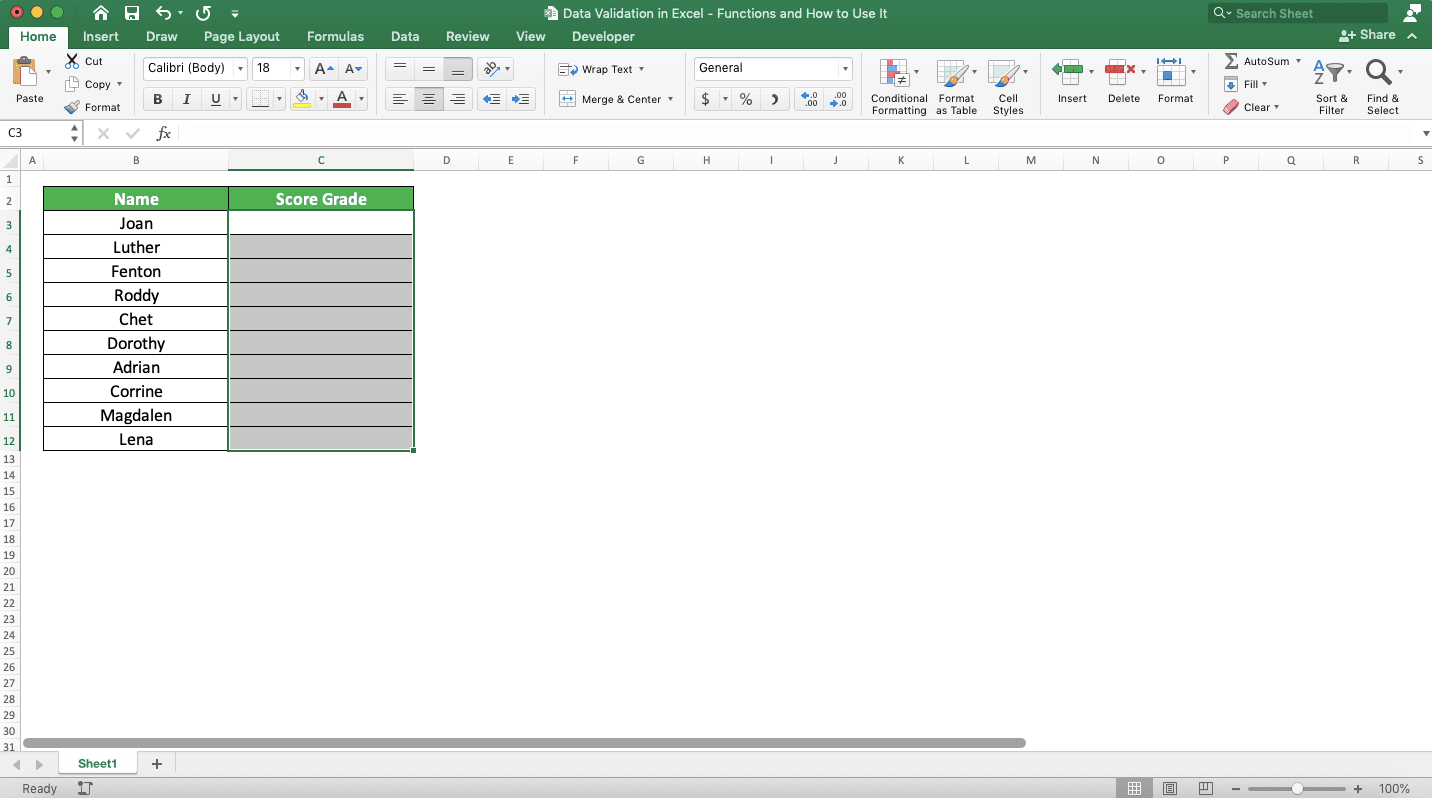Click the zoom slider handle
Viewport: 1432px width, 798px height.
point(1297,789)
